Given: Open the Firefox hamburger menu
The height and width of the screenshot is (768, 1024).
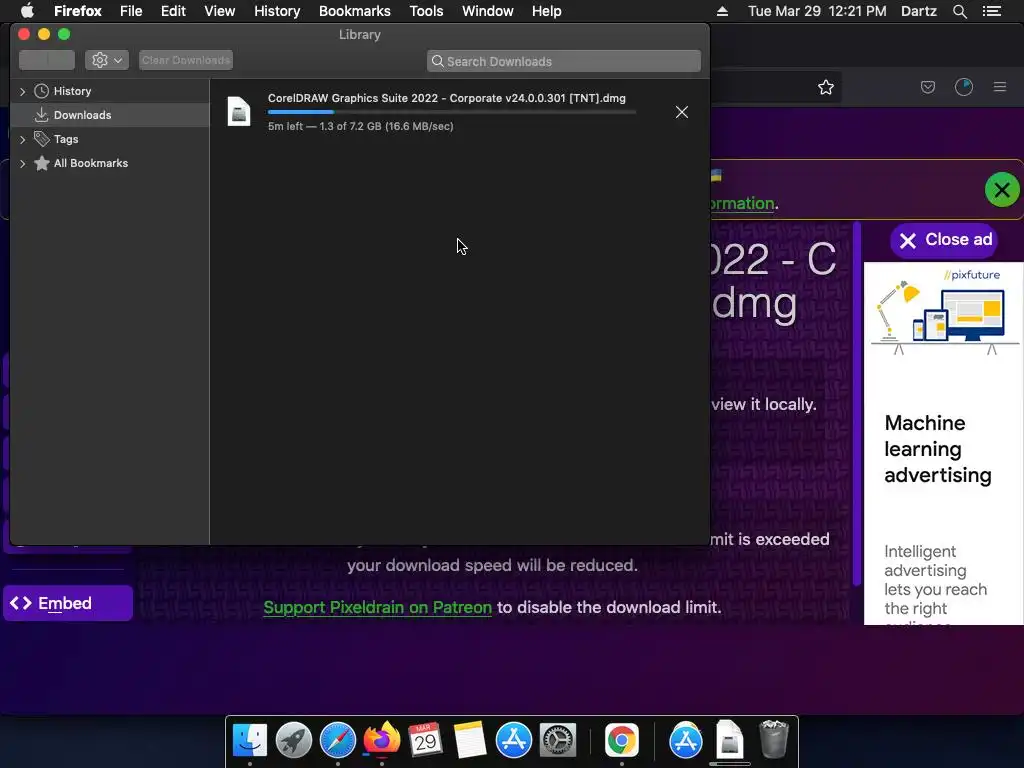Looking at the screenshot, I should [1000, 87].
